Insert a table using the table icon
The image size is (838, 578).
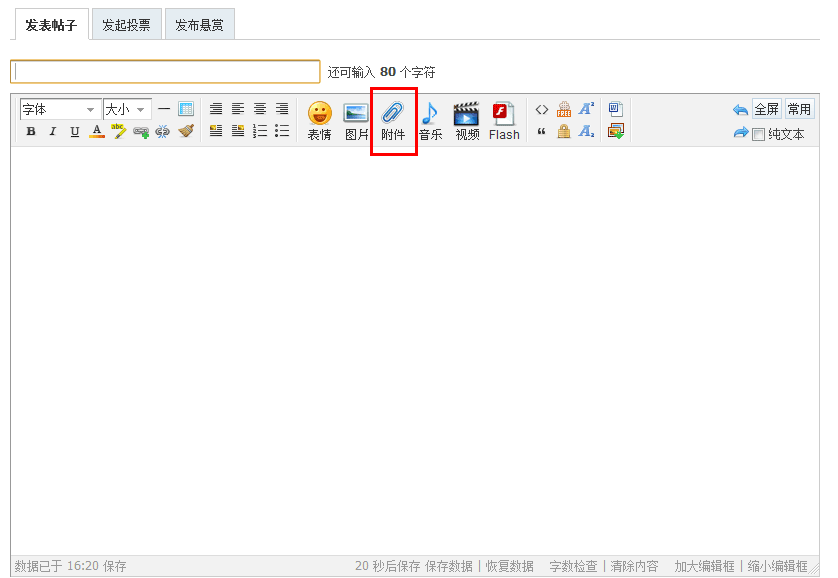186,109
